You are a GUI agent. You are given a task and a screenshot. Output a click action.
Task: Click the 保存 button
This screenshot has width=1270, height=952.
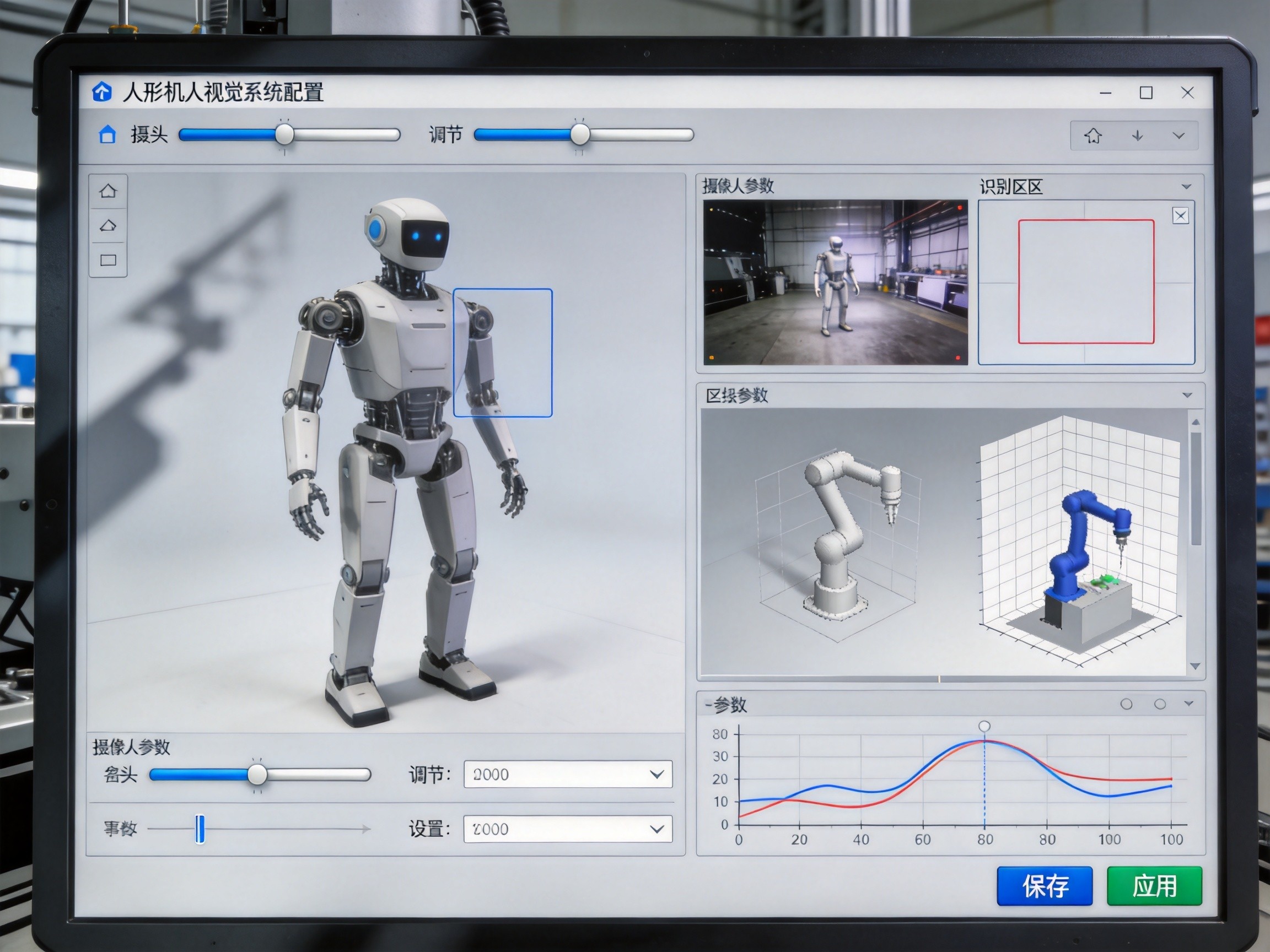coord(1045,886)
